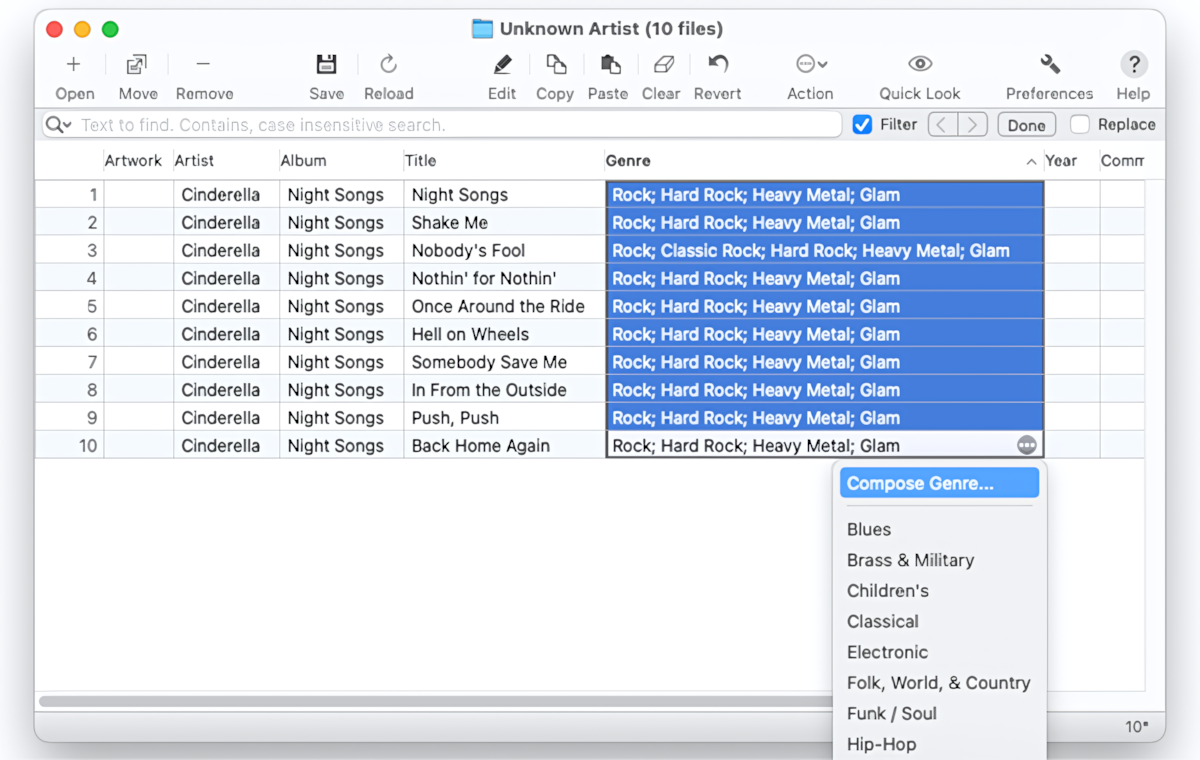
Task: Select the Nothin' for Nothin' title
Action: coord(505,278)
